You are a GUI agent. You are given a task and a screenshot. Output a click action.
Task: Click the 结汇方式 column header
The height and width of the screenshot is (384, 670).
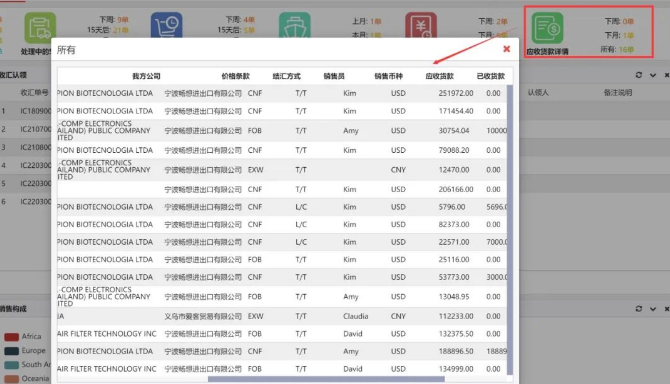(287, 76)
